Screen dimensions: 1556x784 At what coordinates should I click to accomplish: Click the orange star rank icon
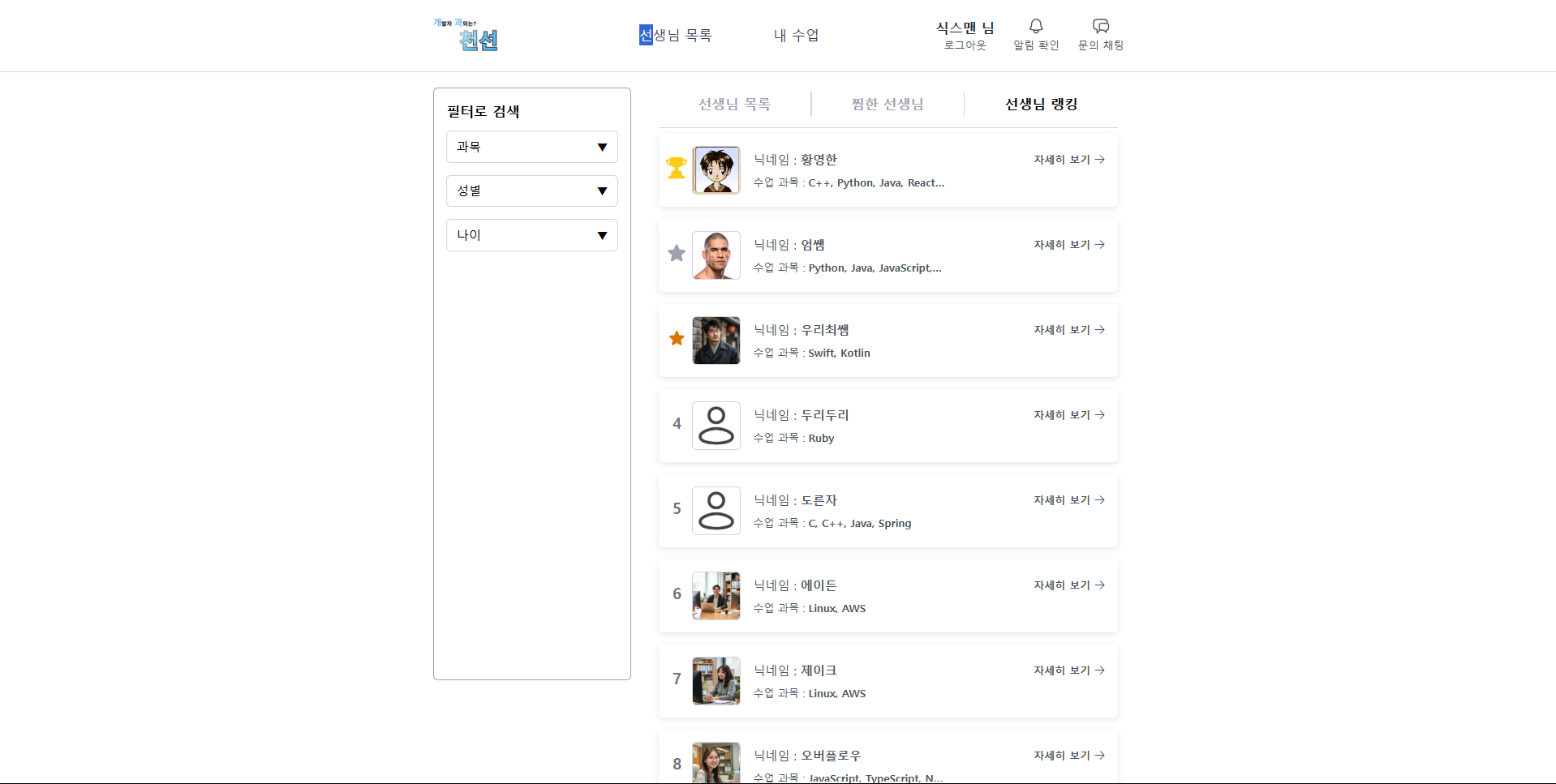pos(677,338)
